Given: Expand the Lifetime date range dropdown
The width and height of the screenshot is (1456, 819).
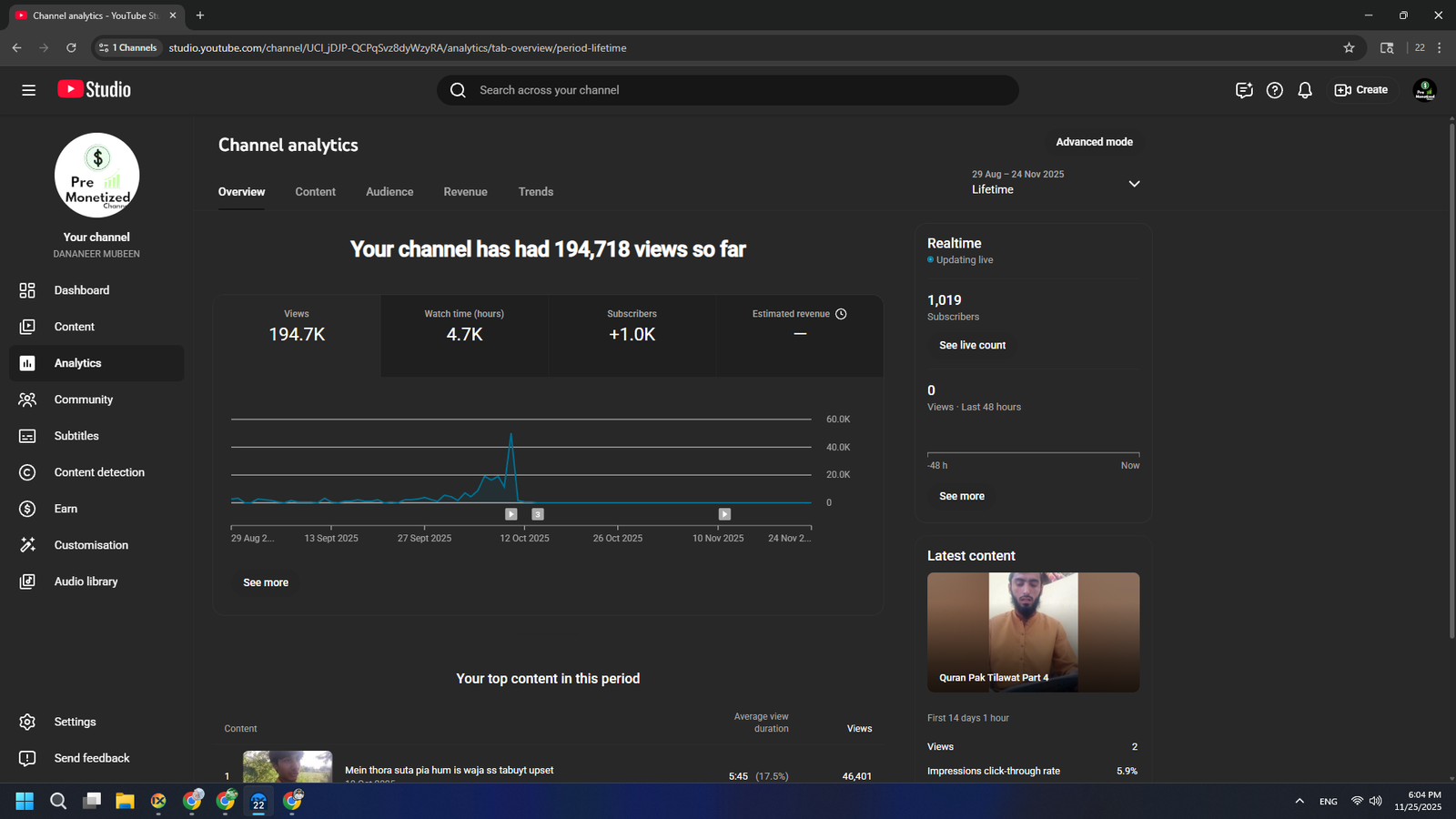Looking at the screenshot, I should (x=1134, y=184).
